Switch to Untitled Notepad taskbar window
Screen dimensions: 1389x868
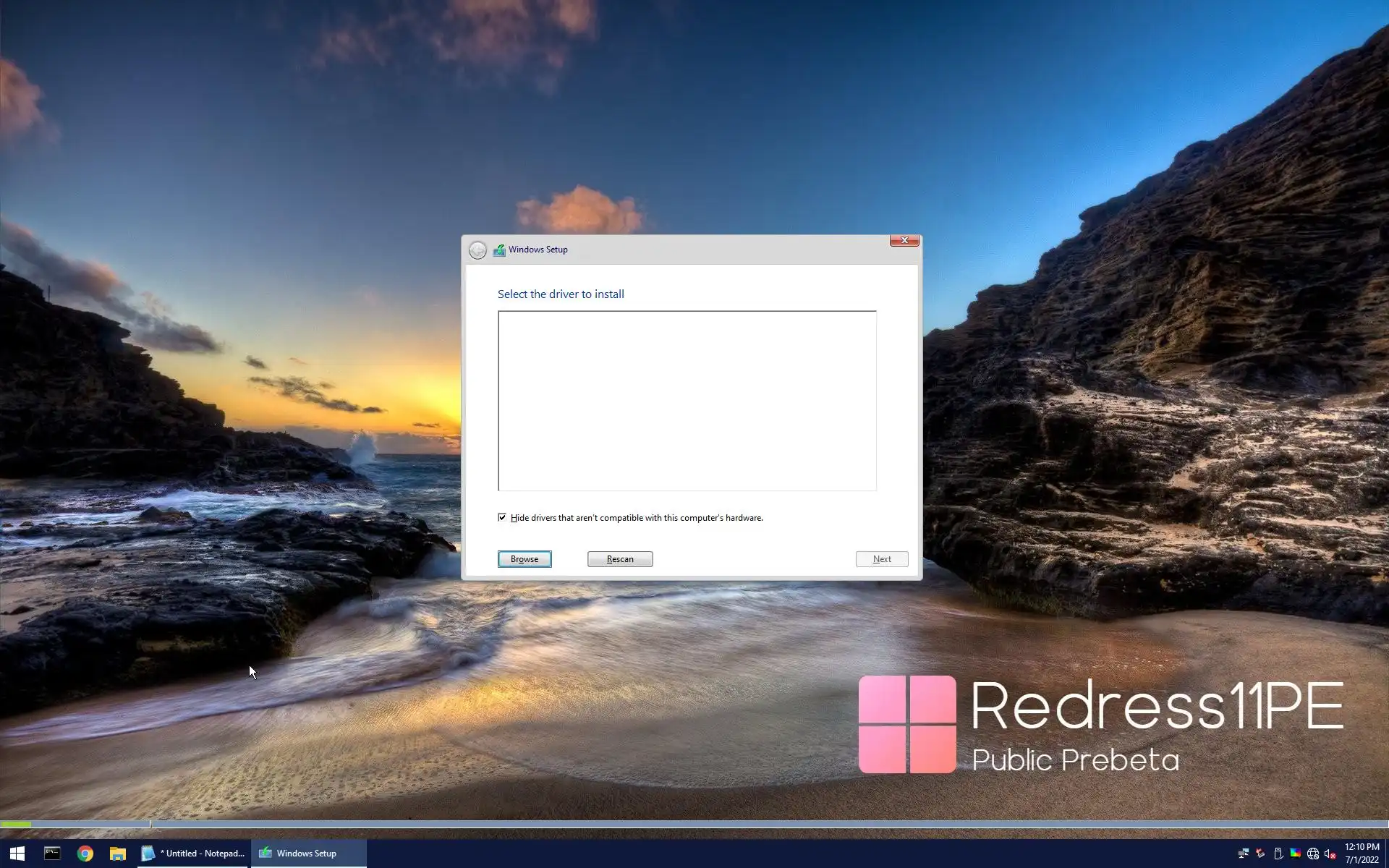194,854
